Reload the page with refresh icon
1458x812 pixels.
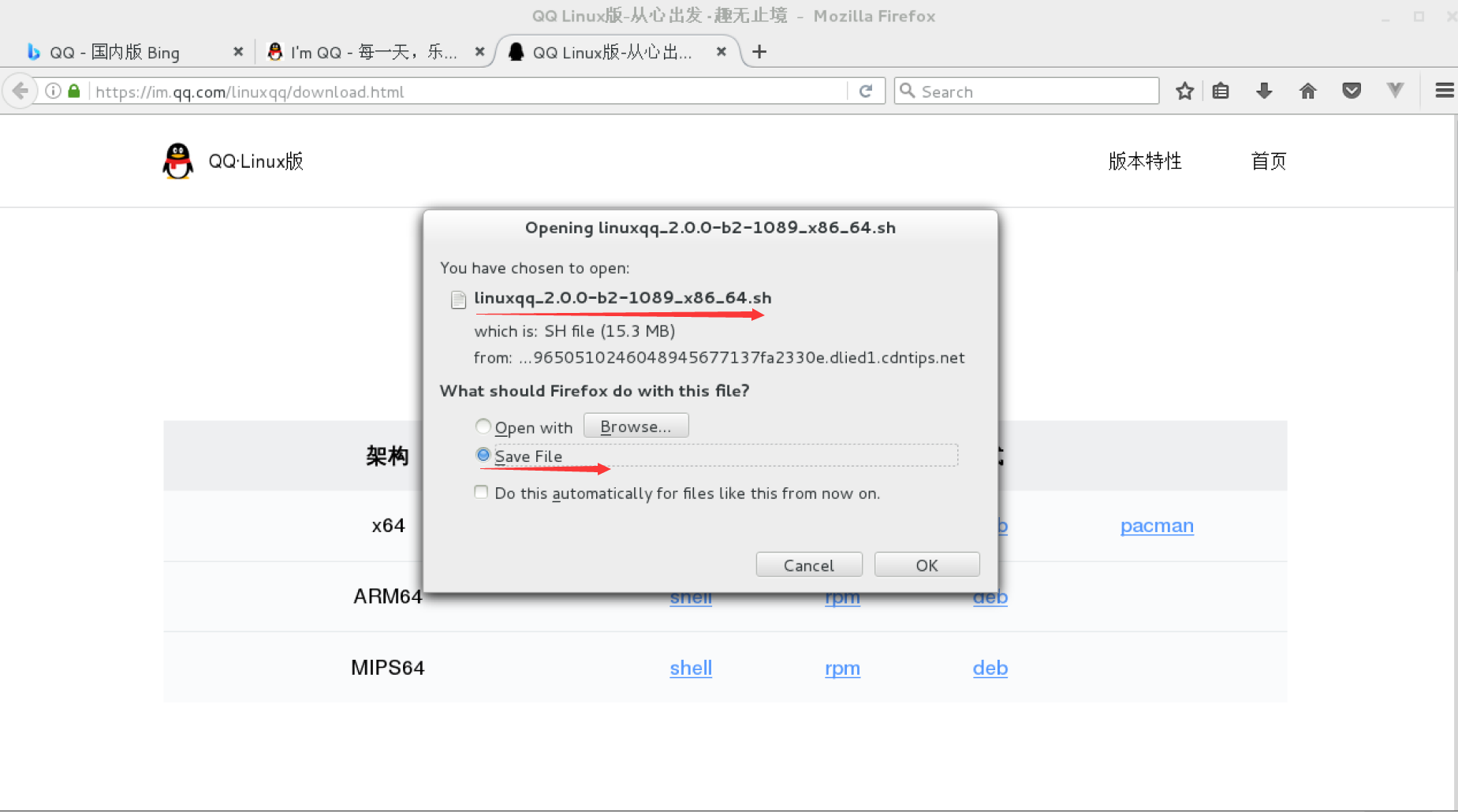[x=867, y=91]
